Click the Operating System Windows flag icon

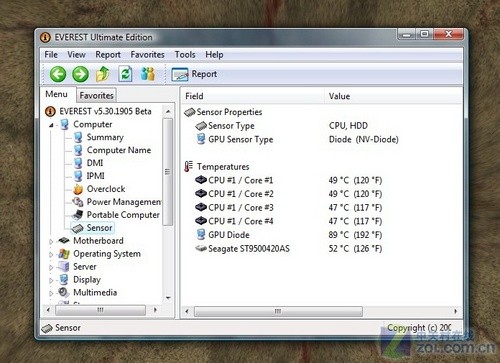(64, 254)
